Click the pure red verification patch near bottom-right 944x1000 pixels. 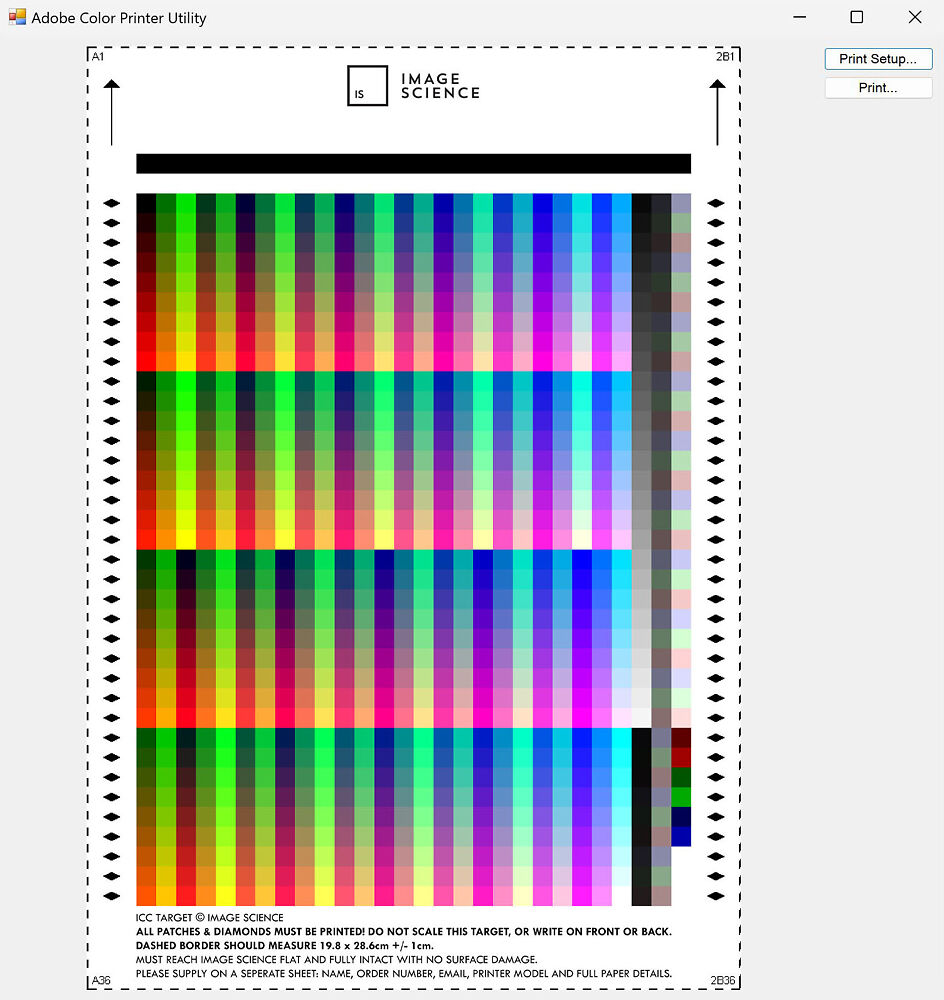[x=681, y=757]
